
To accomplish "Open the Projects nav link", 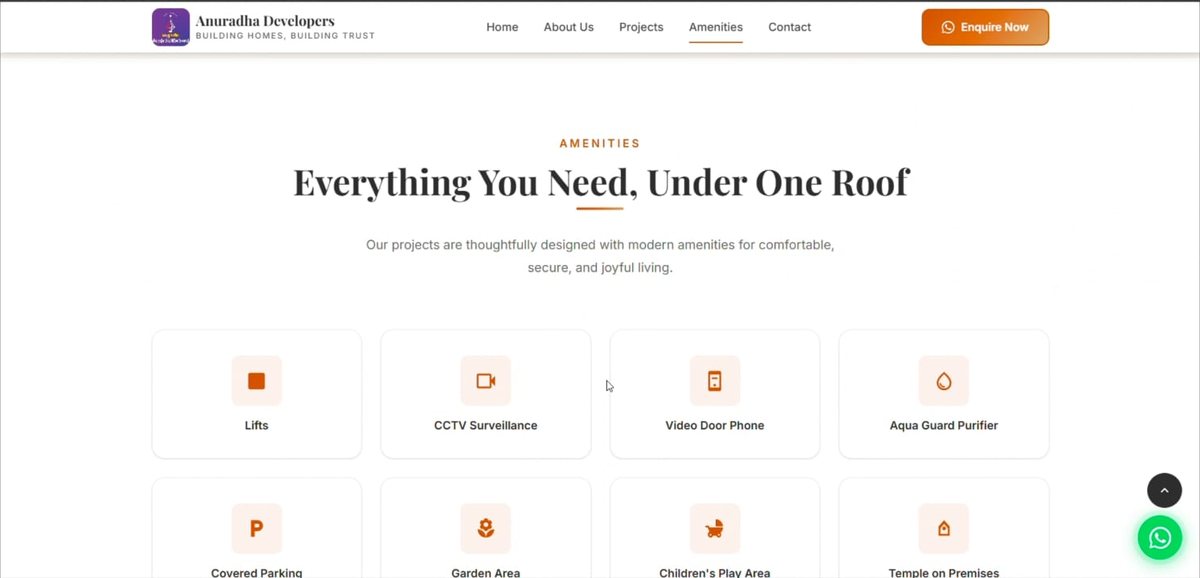I will point(641,27).
